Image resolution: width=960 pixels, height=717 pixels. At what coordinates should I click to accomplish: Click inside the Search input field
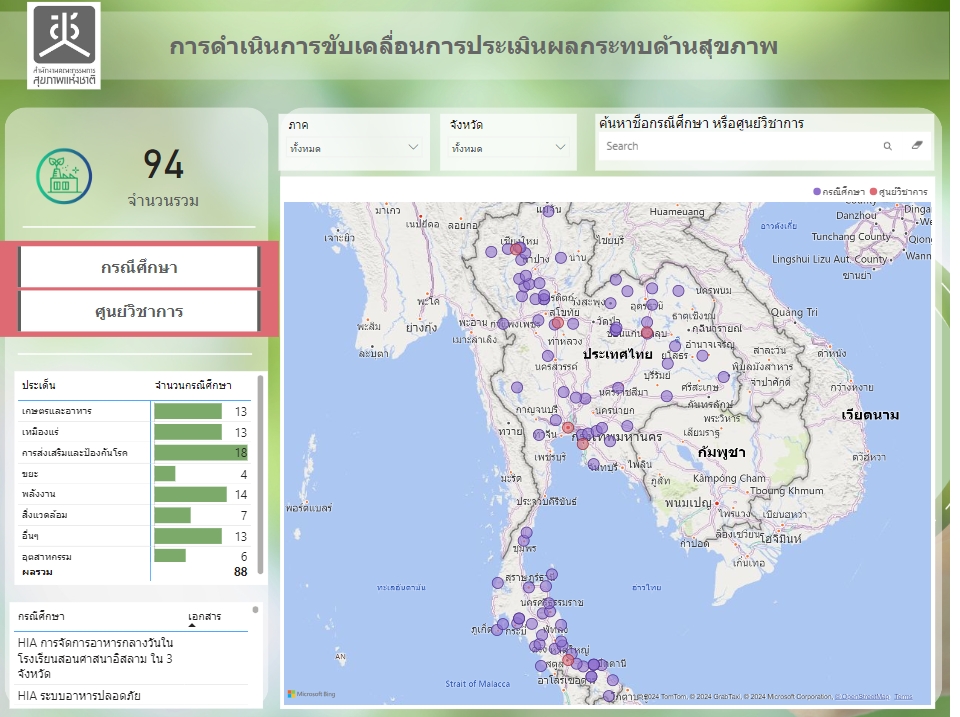coord(738,146)
